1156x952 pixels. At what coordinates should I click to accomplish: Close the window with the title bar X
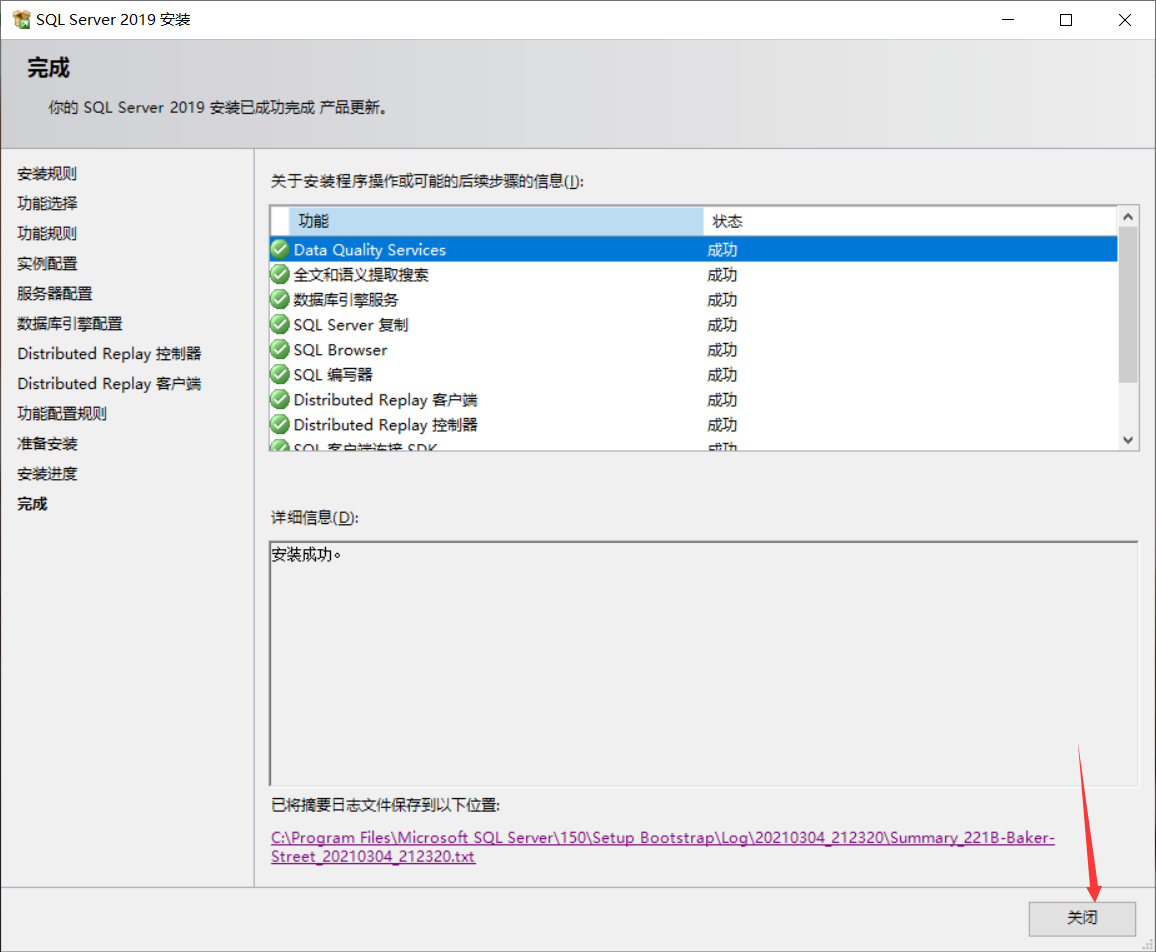1124,20
